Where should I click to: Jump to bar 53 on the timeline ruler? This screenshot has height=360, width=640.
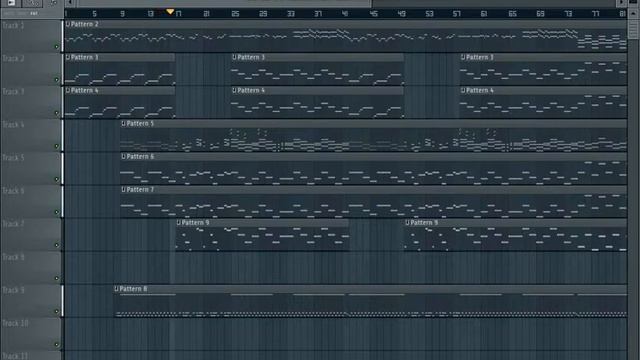(429, 14)
